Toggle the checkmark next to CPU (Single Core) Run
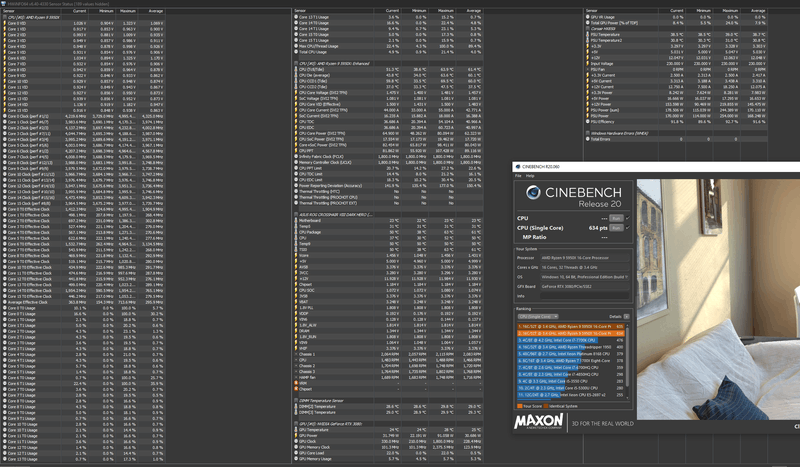This screenshot has width=800, height=467. pyautogui.click(x=628, y=228)
